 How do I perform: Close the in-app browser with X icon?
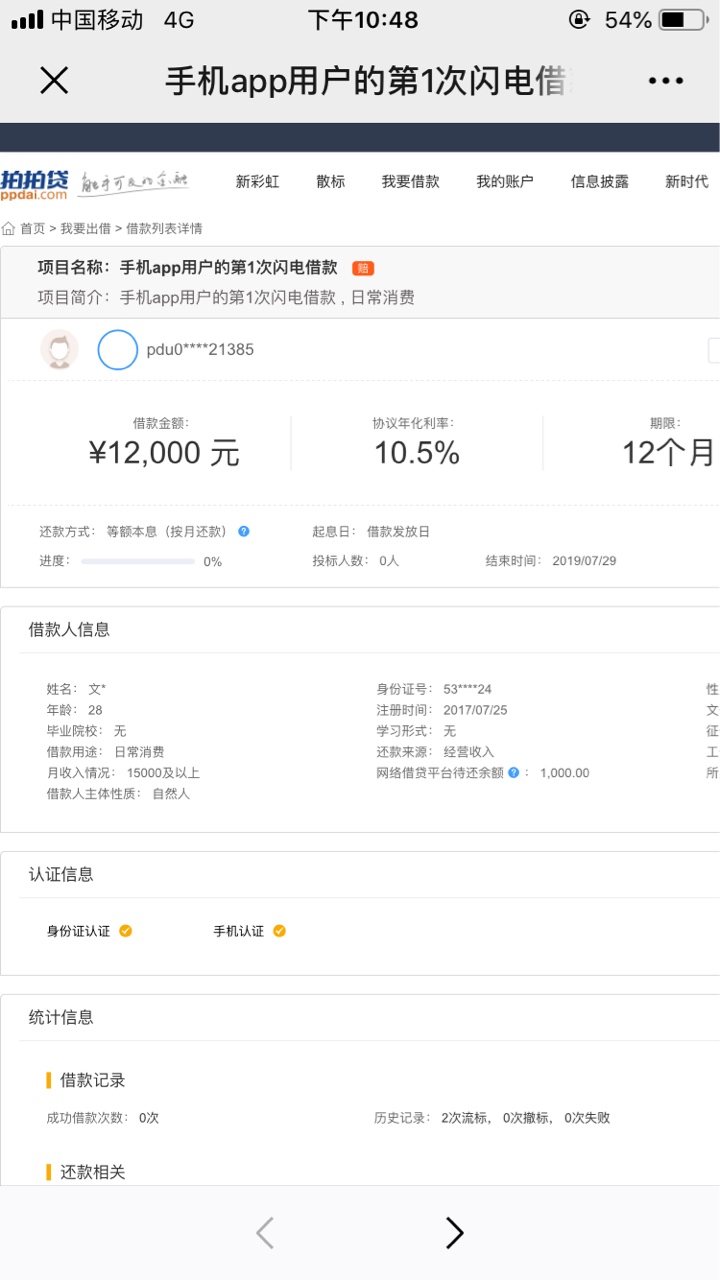pos(54,81)
